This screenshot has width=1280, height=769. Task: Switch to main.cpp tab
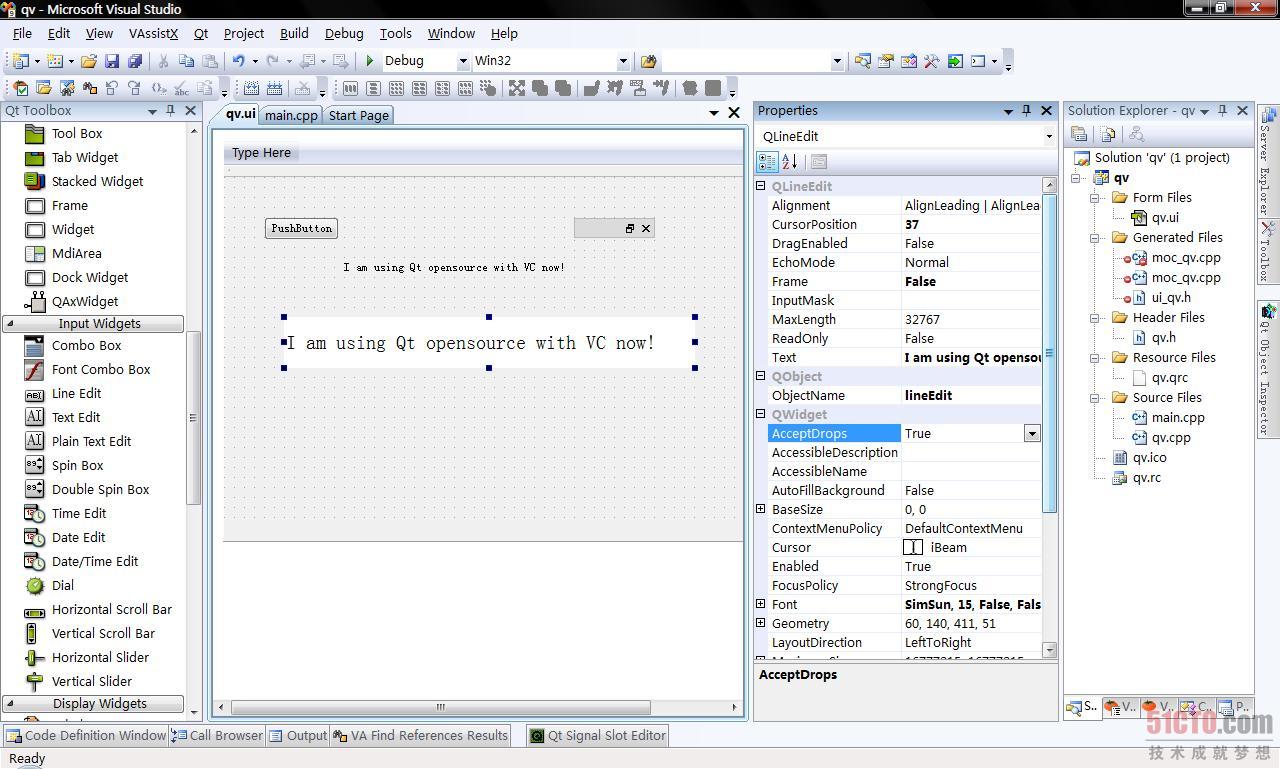tap(291, 115)
